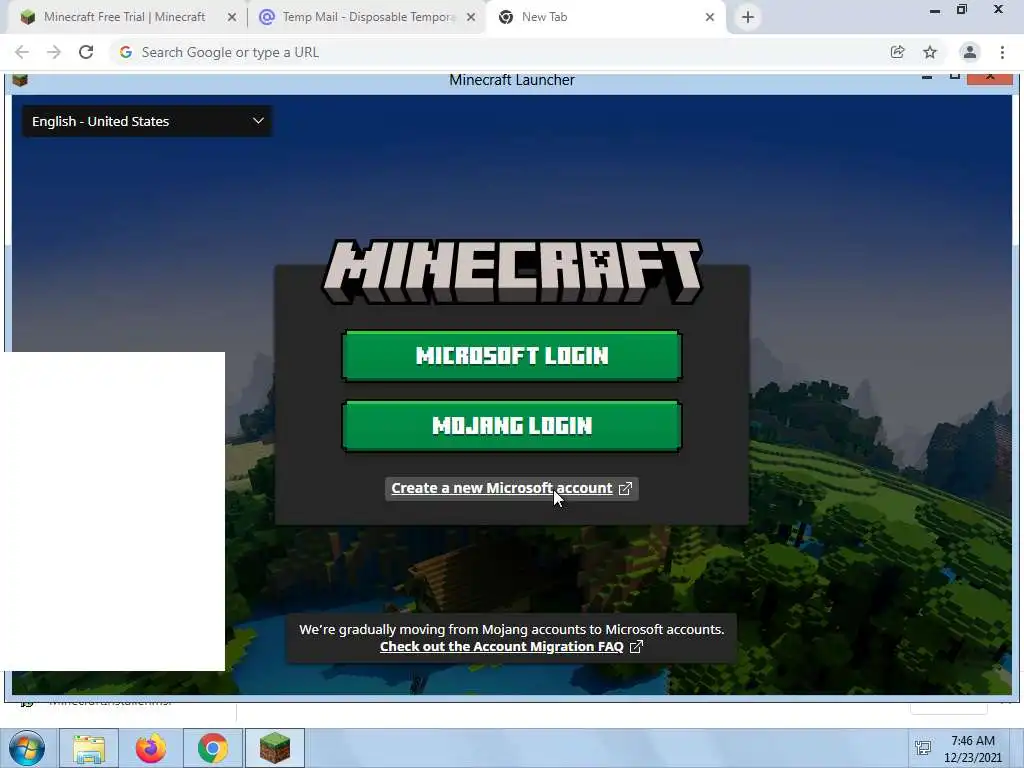Close the Temp Mail tab
Image resolution: width=1024 pixels, height=768 pixels.
pos(471,18)
